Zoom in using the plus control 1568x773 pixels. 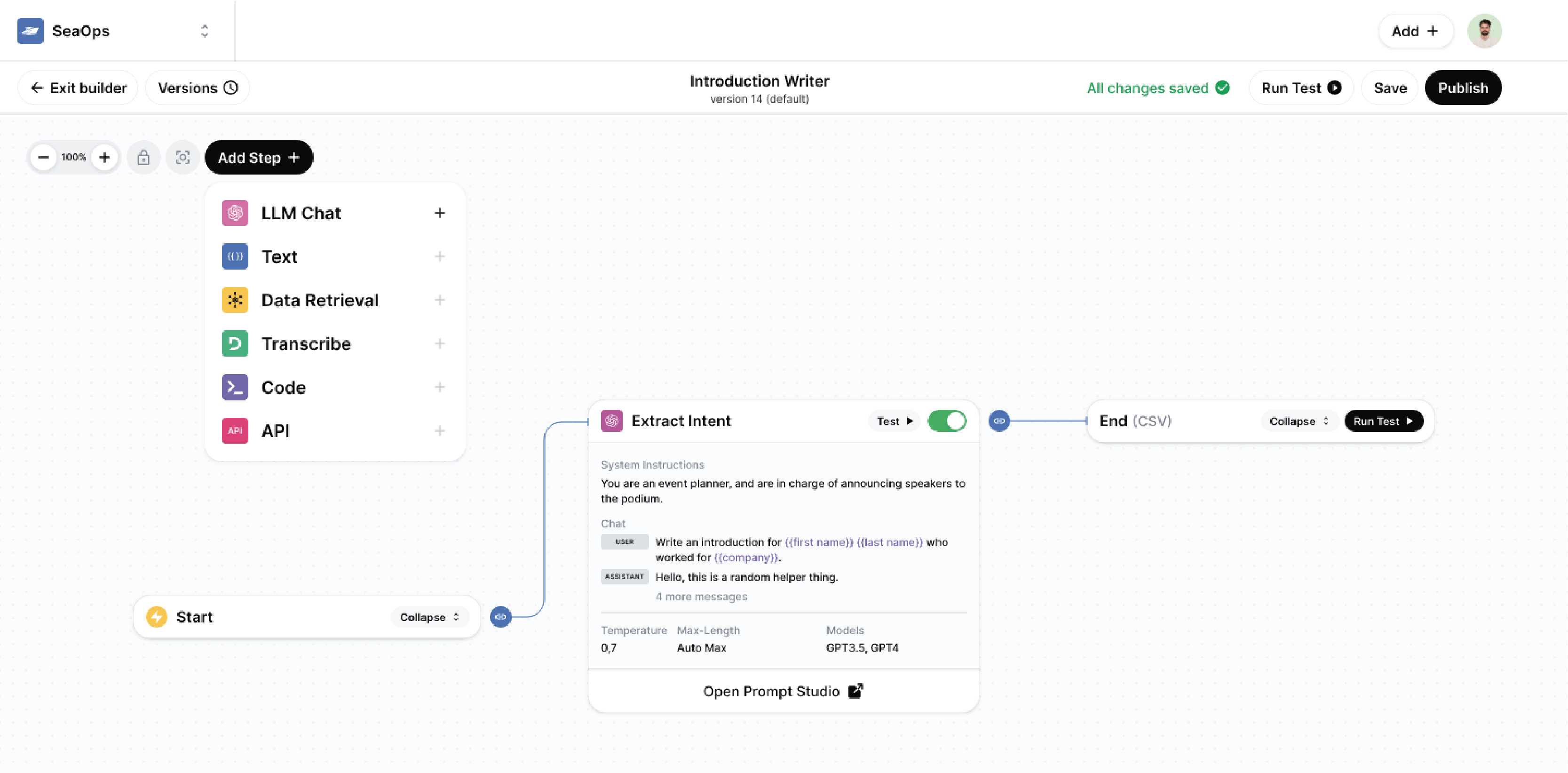105,157
